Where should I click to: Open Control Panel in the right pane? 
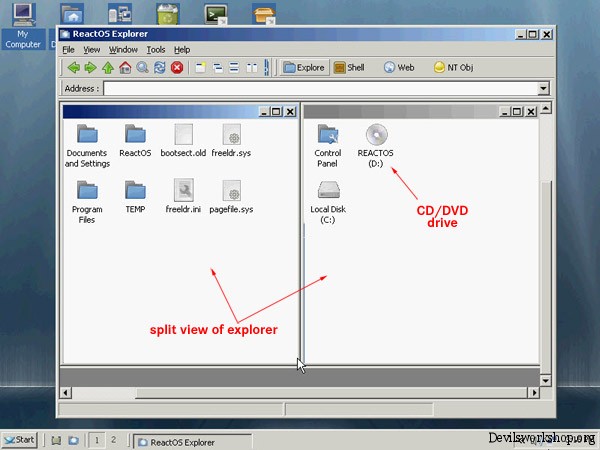[x=328, y=146]
